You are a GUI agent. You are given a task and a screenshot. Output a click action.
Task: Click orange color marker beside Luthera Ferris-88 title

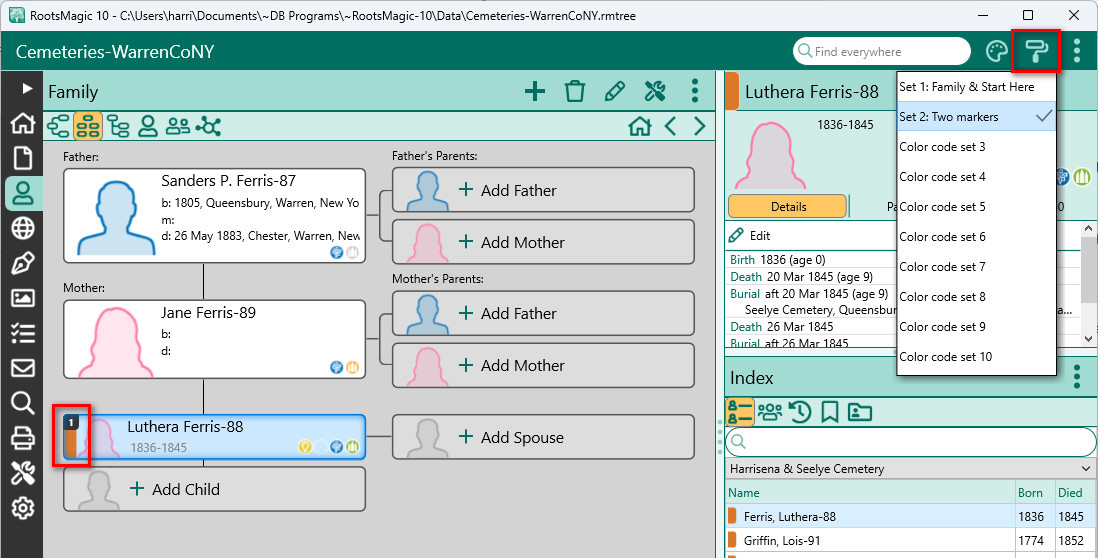(x=732, y=92)
